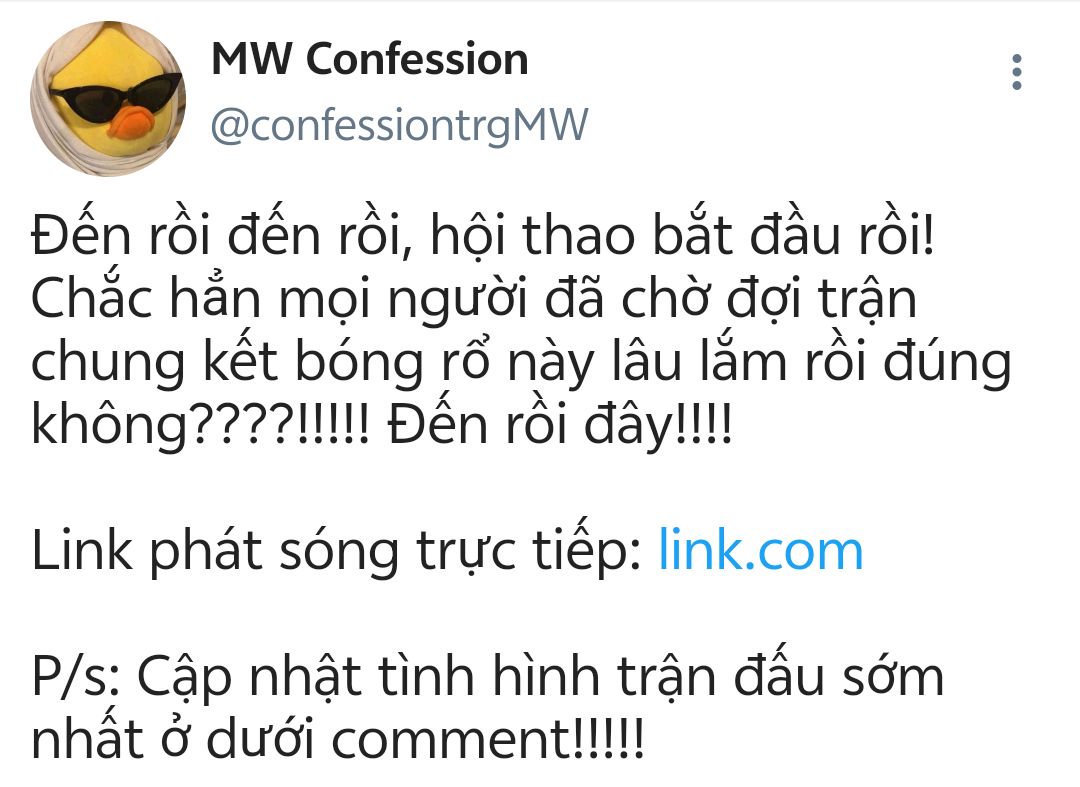The height and width of the screenshot is (787, 1080).
Task: Click the duck with sunglasses profile avatar
Action: pos(108,97)
